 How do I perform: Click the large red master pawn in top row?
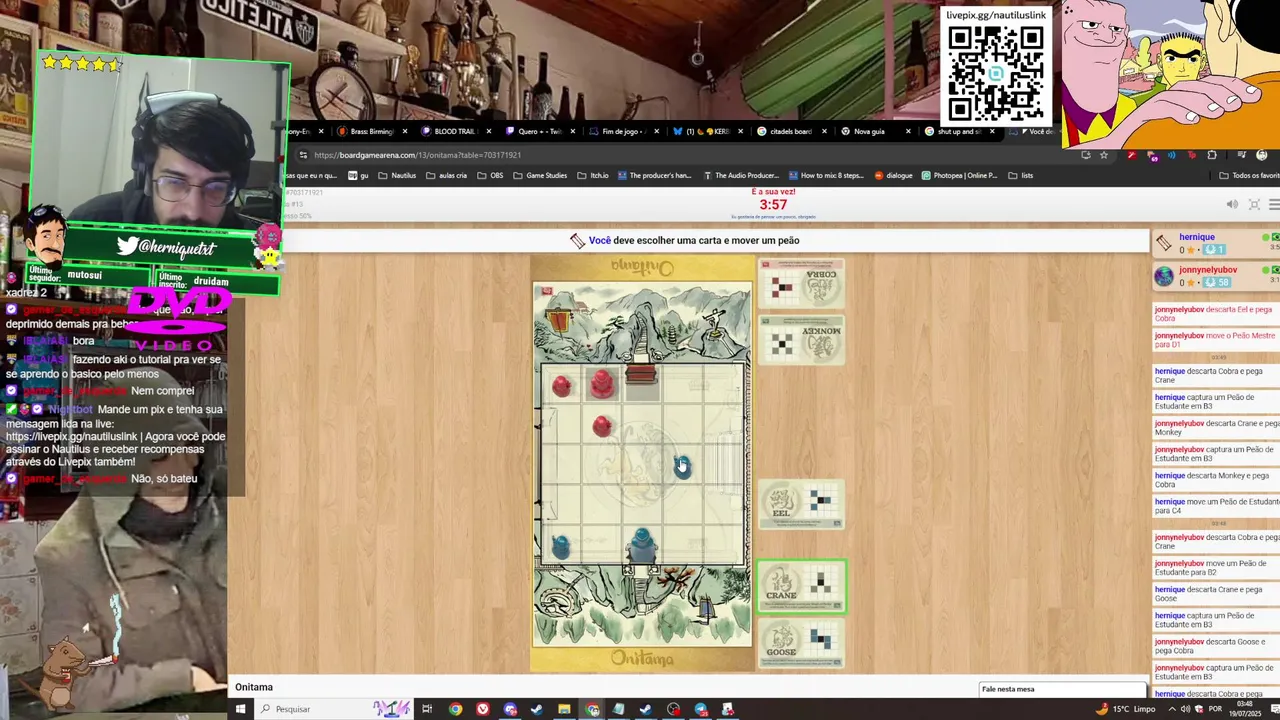601,383
